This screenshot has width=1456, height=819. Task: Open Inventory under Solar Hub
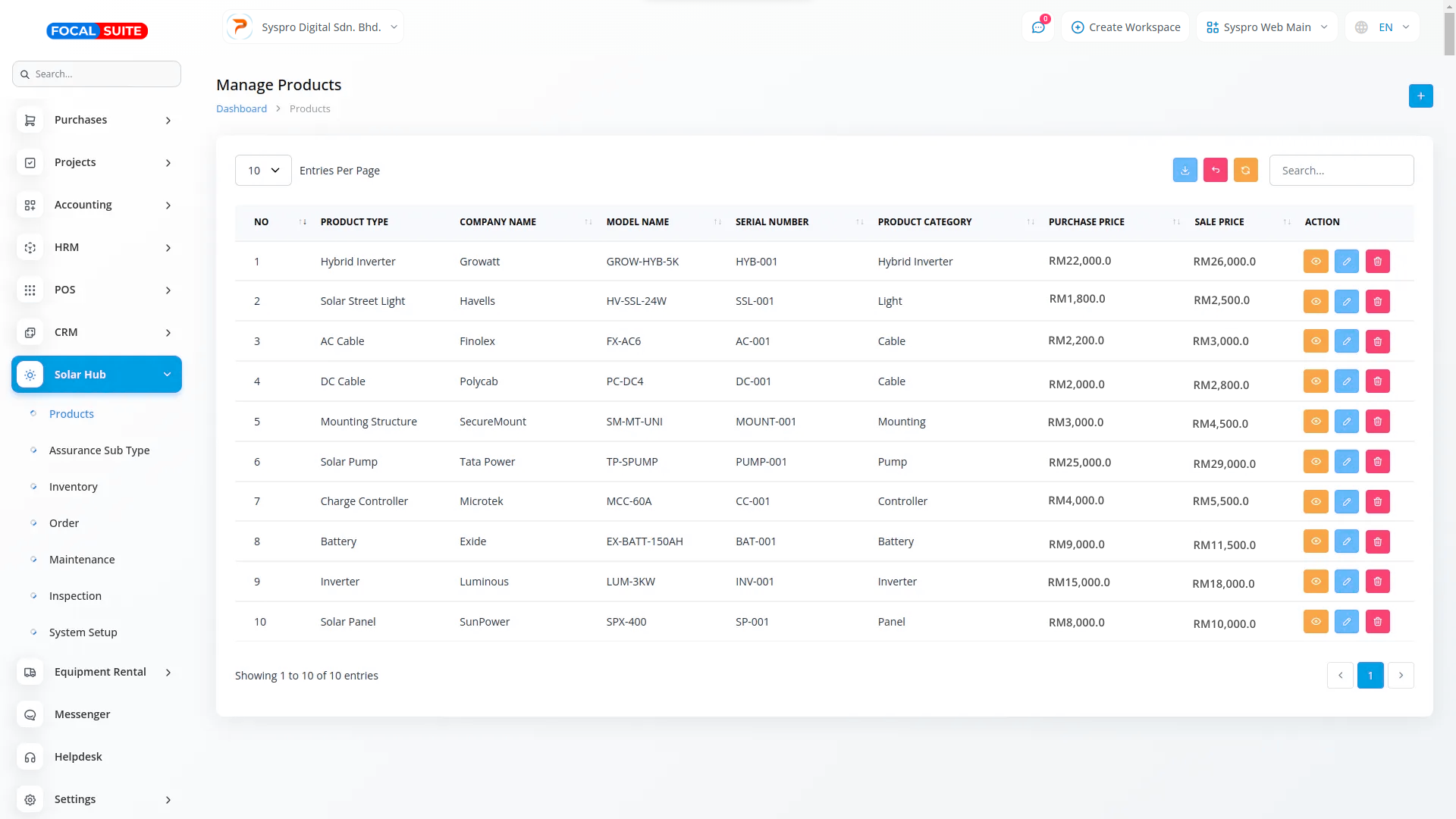tap(74, 487)
